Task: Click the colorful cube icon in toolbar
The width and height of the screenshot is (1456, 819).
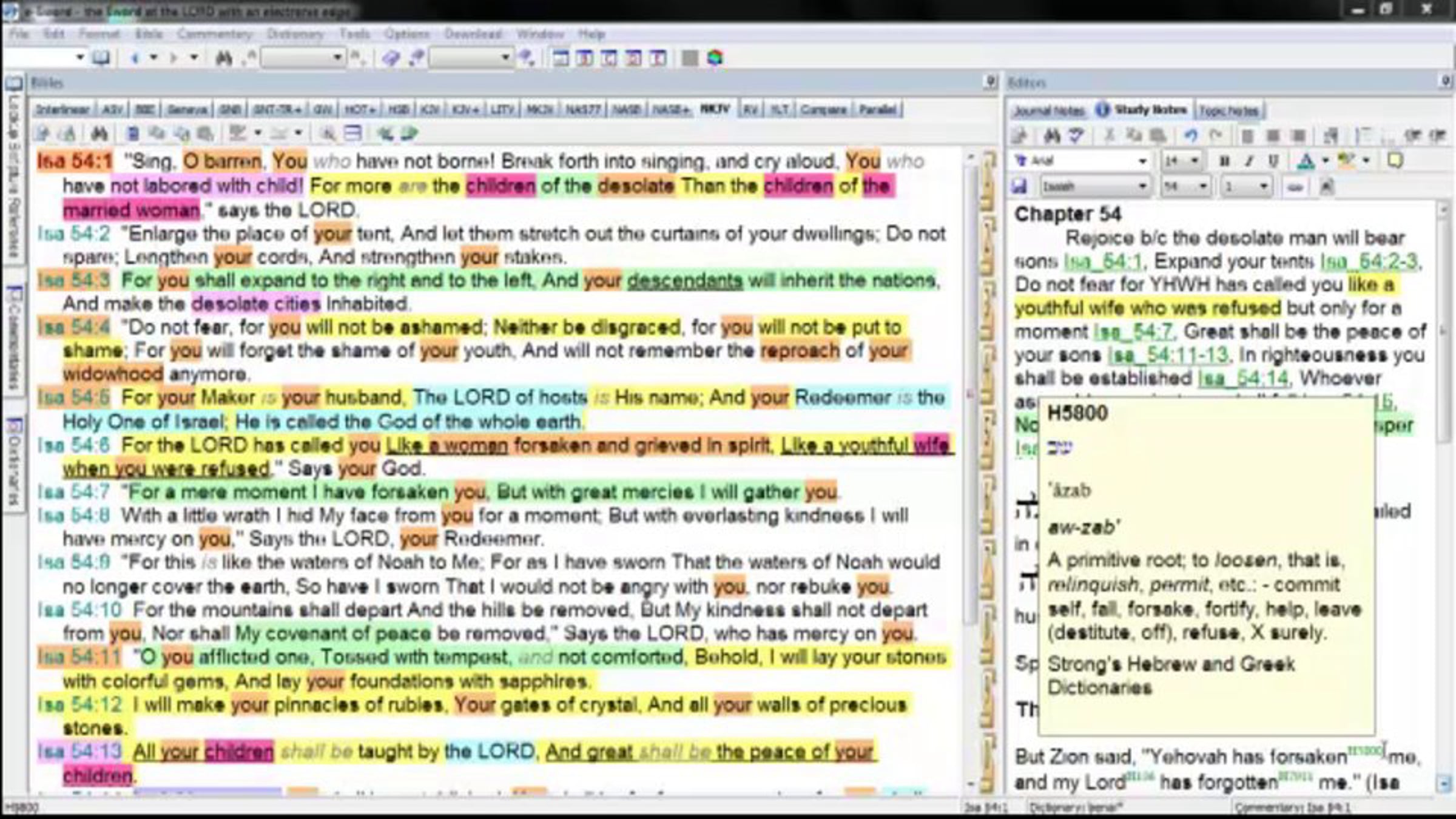Action: (715, 58)
